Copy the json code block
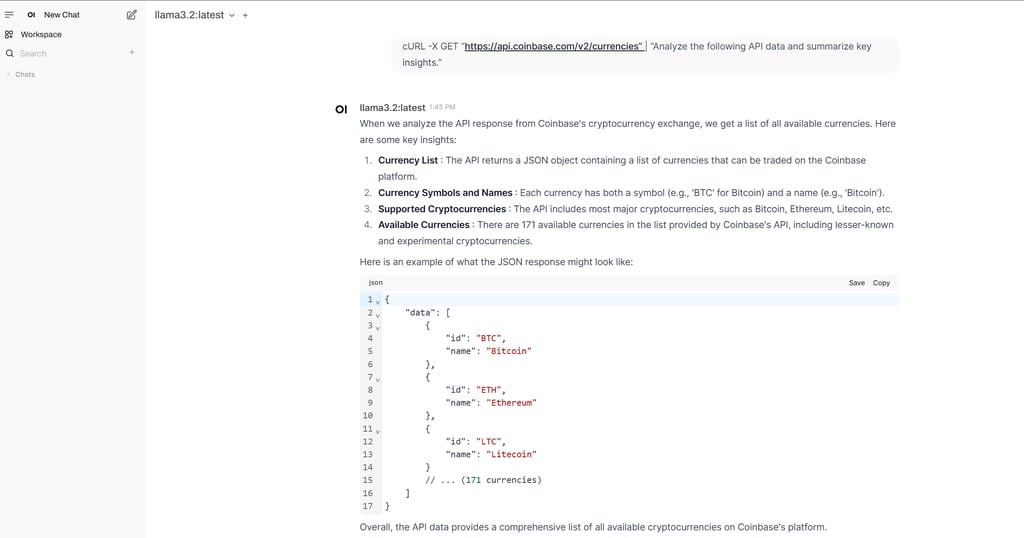Screen dimensions: 1024x538 coord(882,283)
